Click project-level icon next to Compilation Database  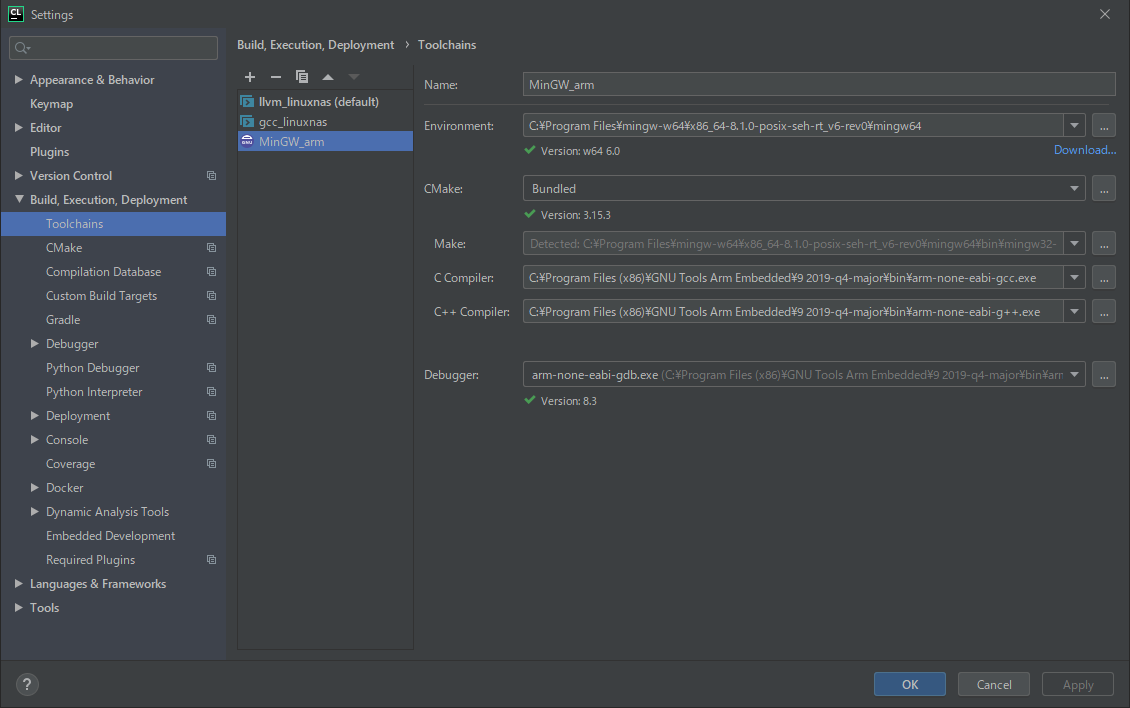point(211,271)
